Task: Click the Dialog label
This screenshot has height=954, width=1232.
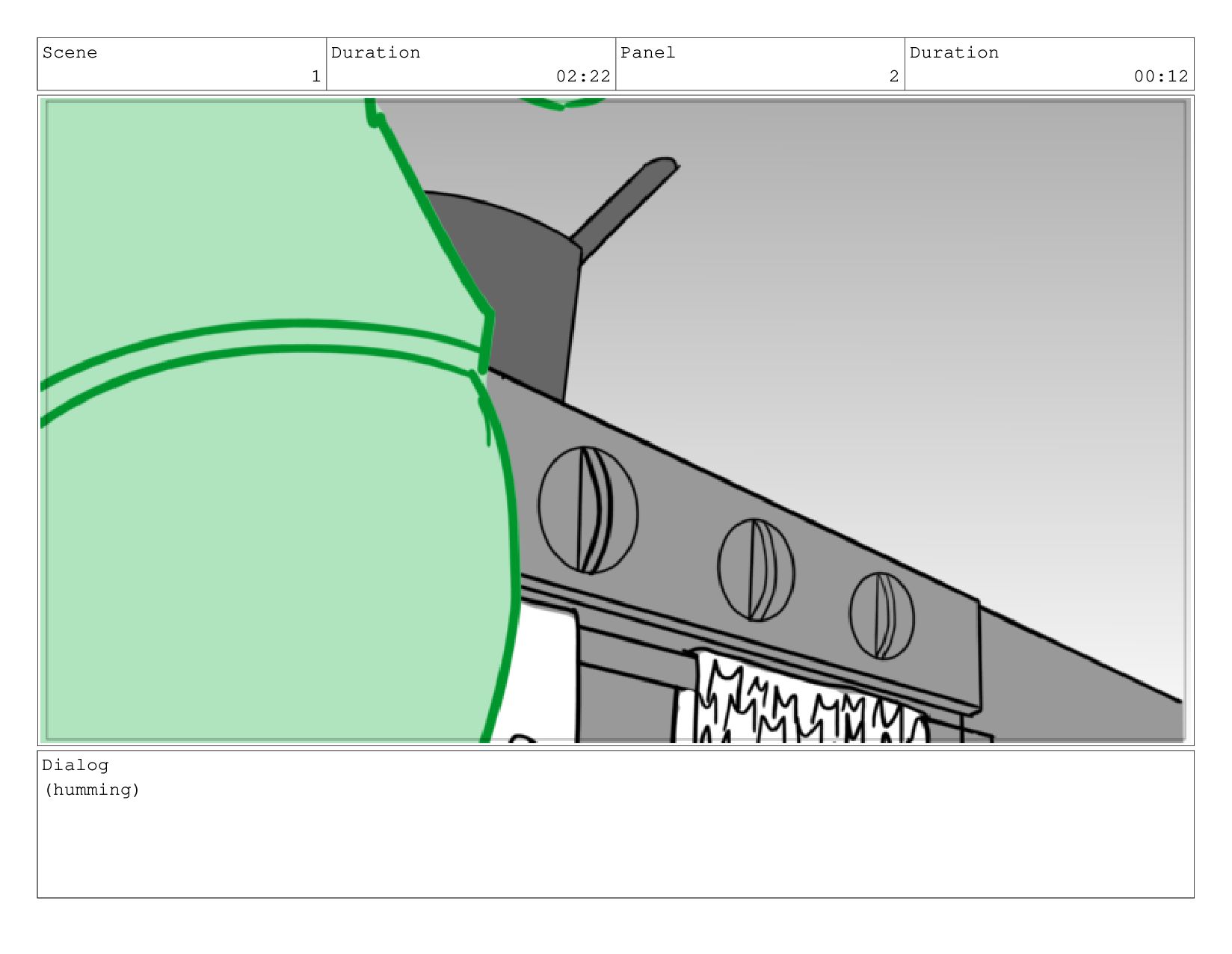Action: tap(76, 765)
